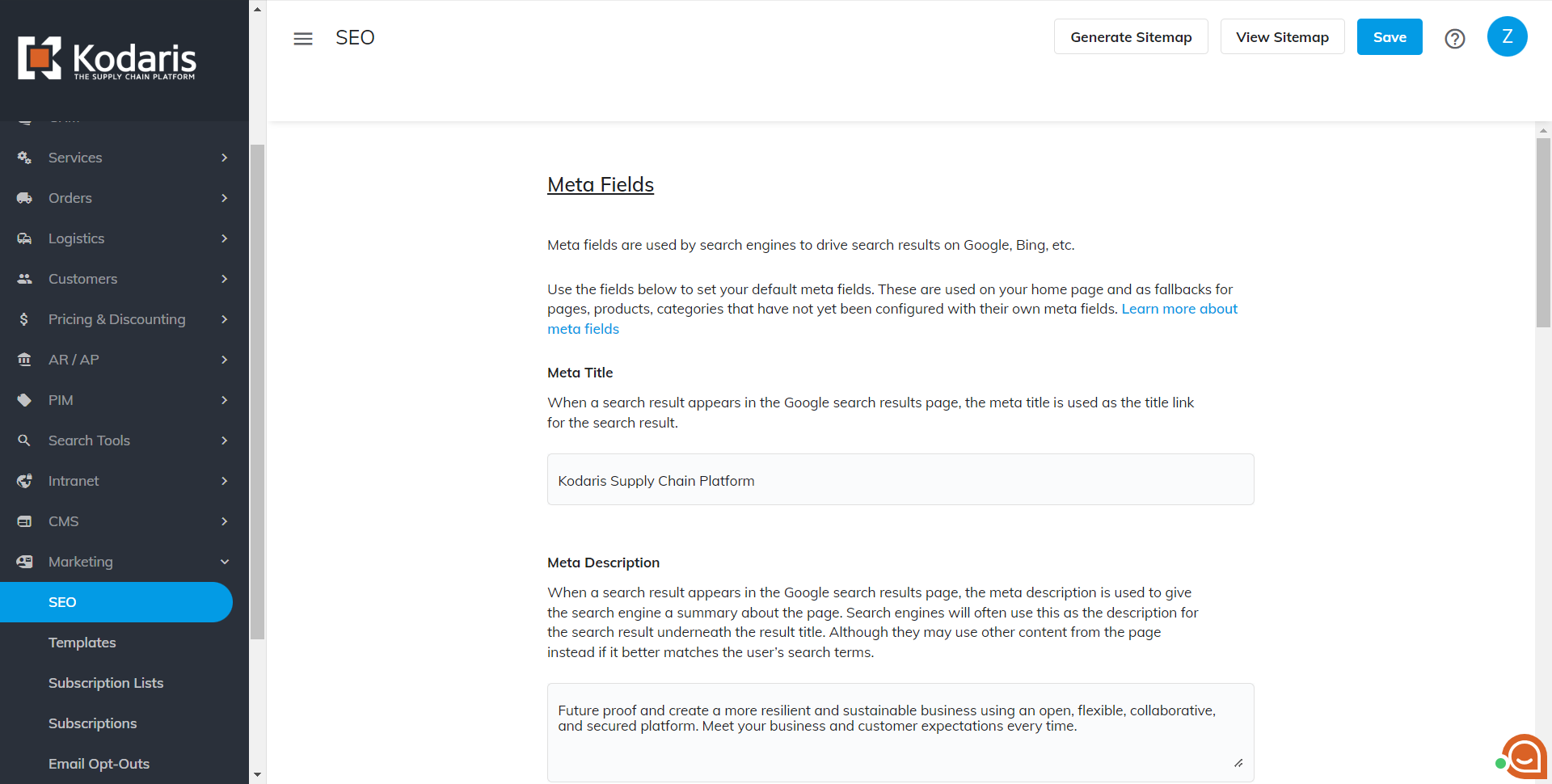
Task: Click the Orders truck icon
Action: tap(25, 198)
